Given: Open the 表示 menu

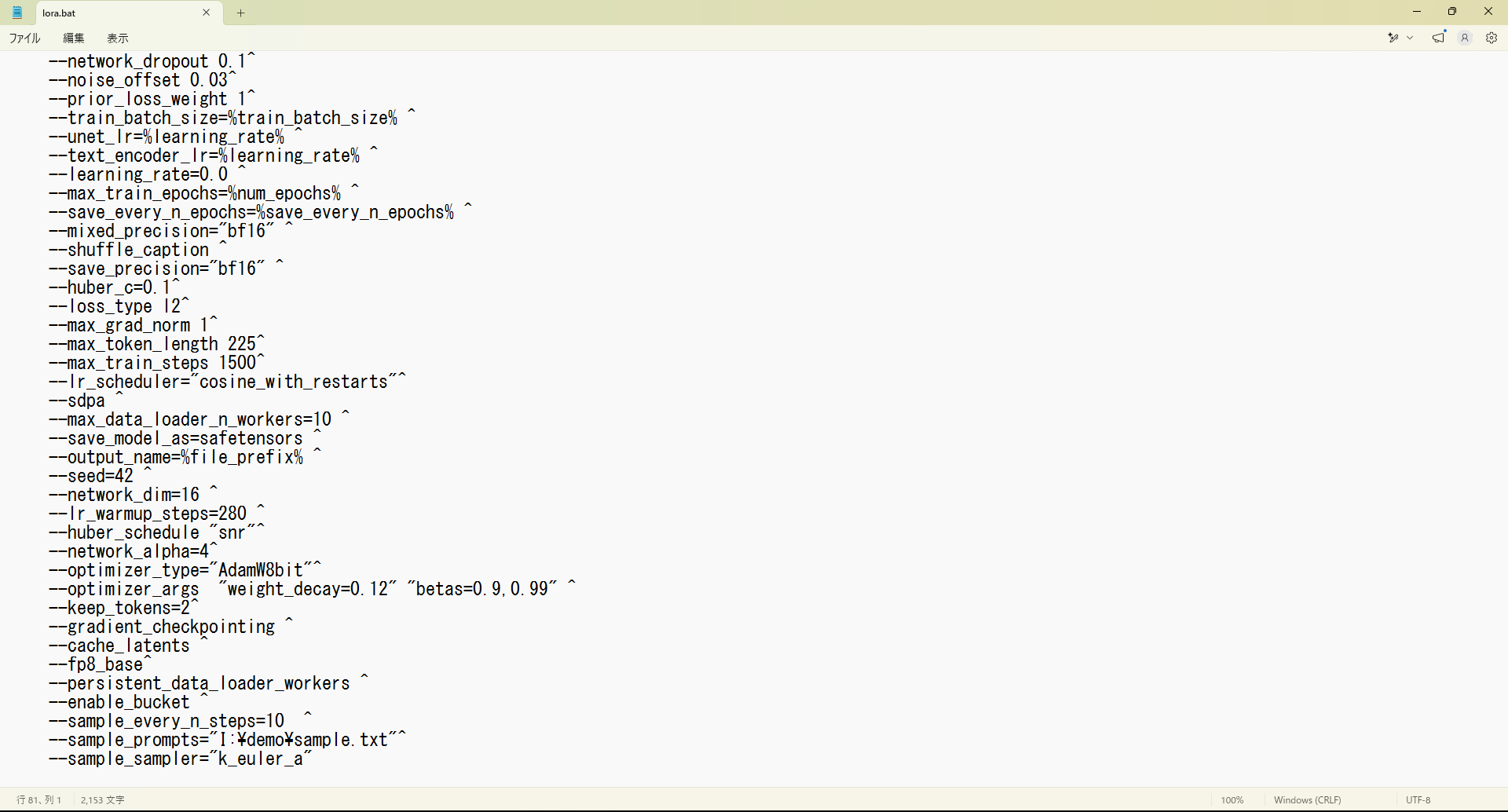Looking at the screenshot, I should [118, 38].
